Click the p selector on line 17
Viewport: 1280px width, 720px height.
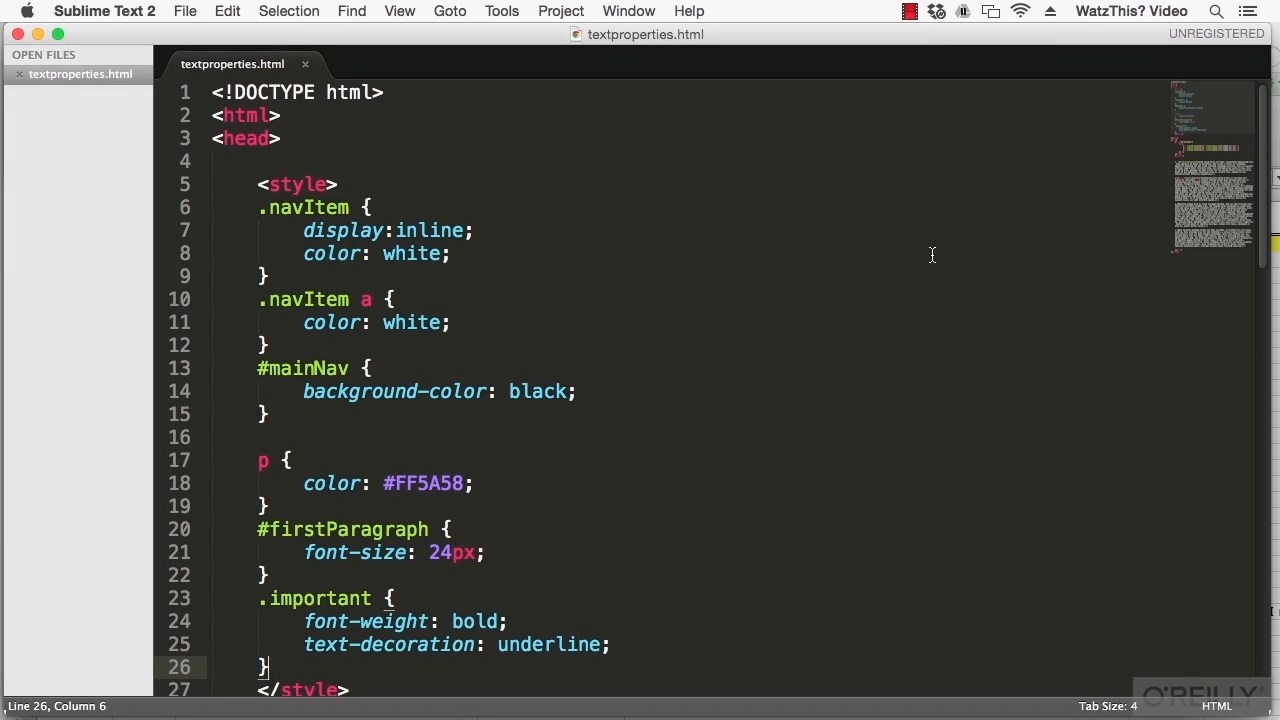(263, 461)
